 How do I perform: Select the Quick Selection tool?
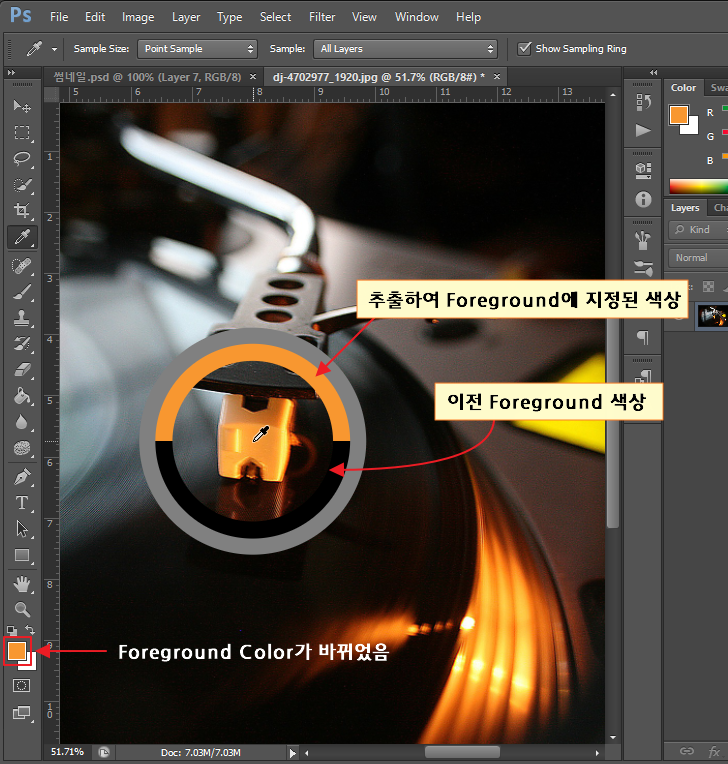tap(21, 185)
